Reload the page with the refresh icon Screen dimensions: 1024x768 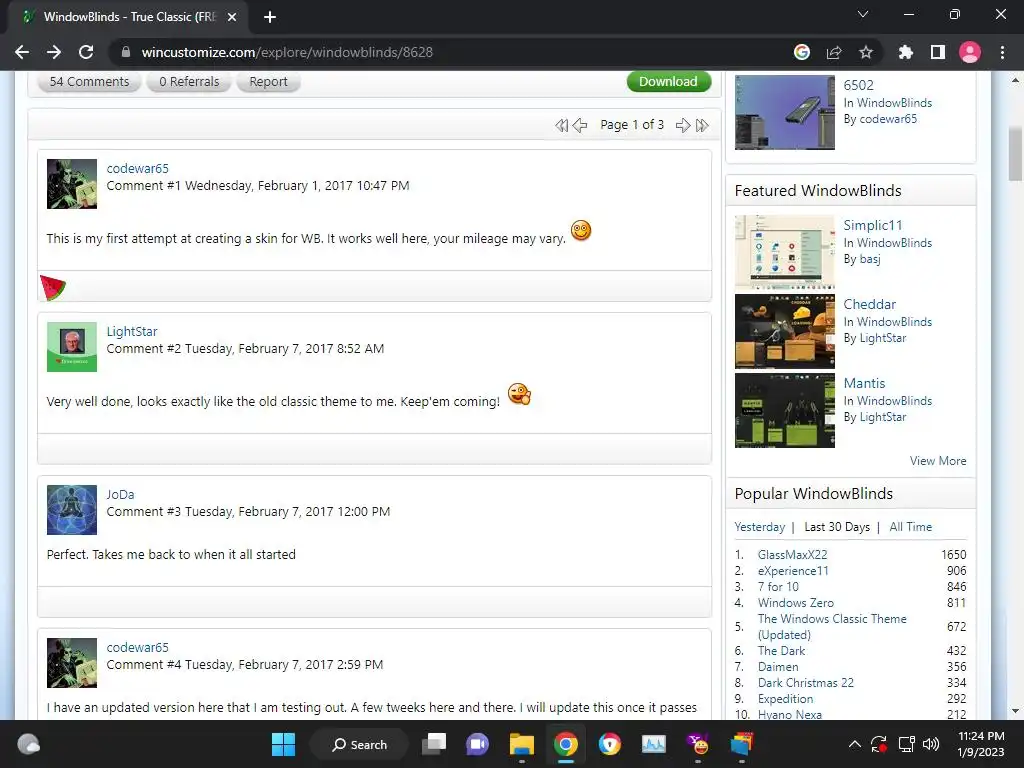point(86,52)
